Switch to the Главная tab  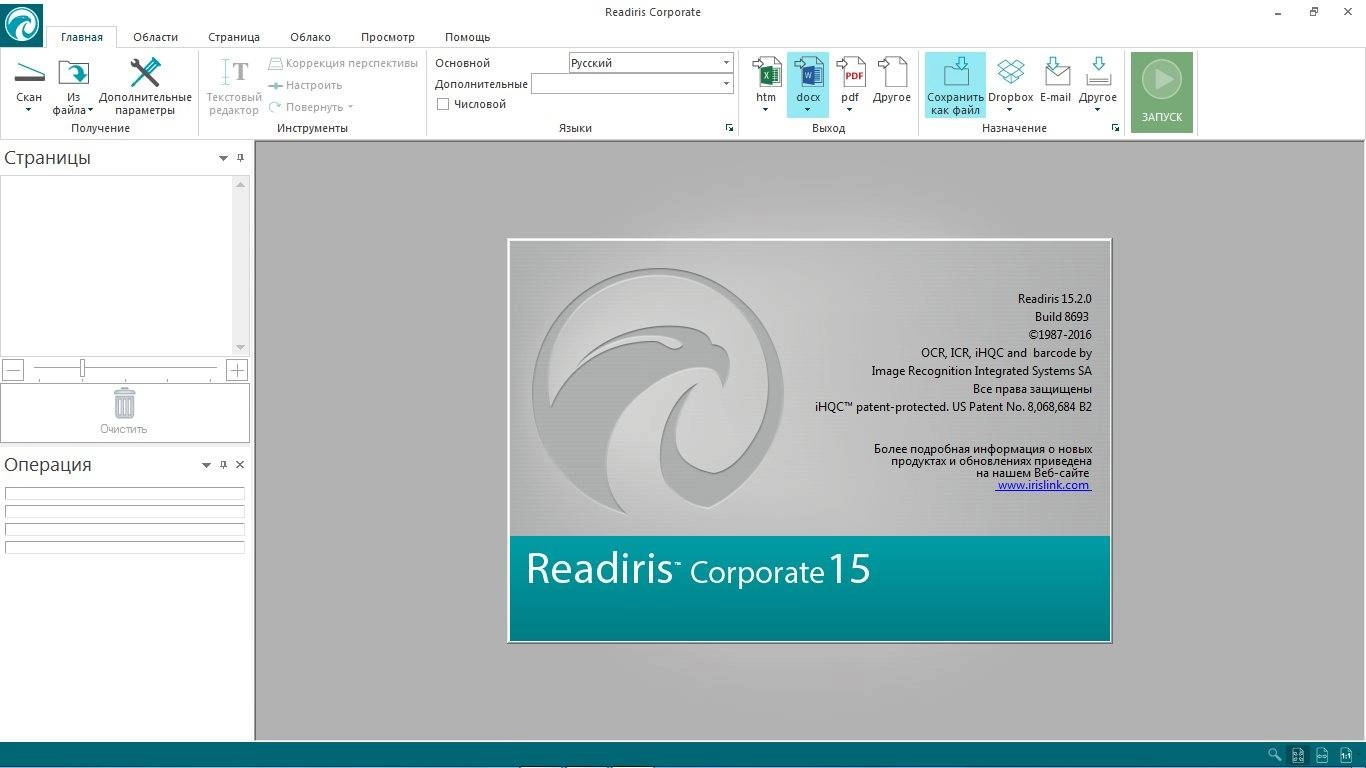[82, 37]
